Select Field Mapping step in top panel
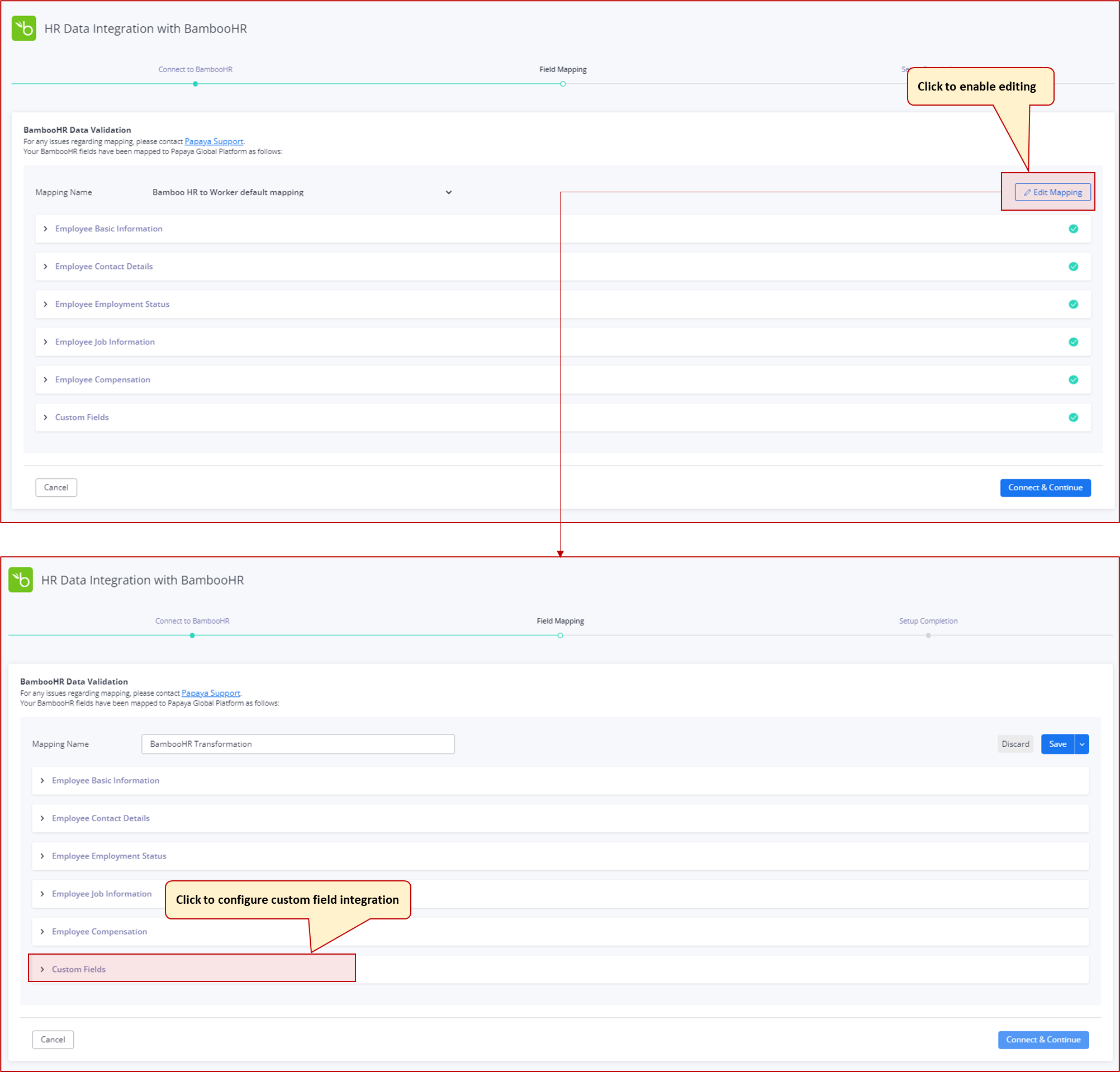This screenshot has height=1072, width=1120. point(563,69)
